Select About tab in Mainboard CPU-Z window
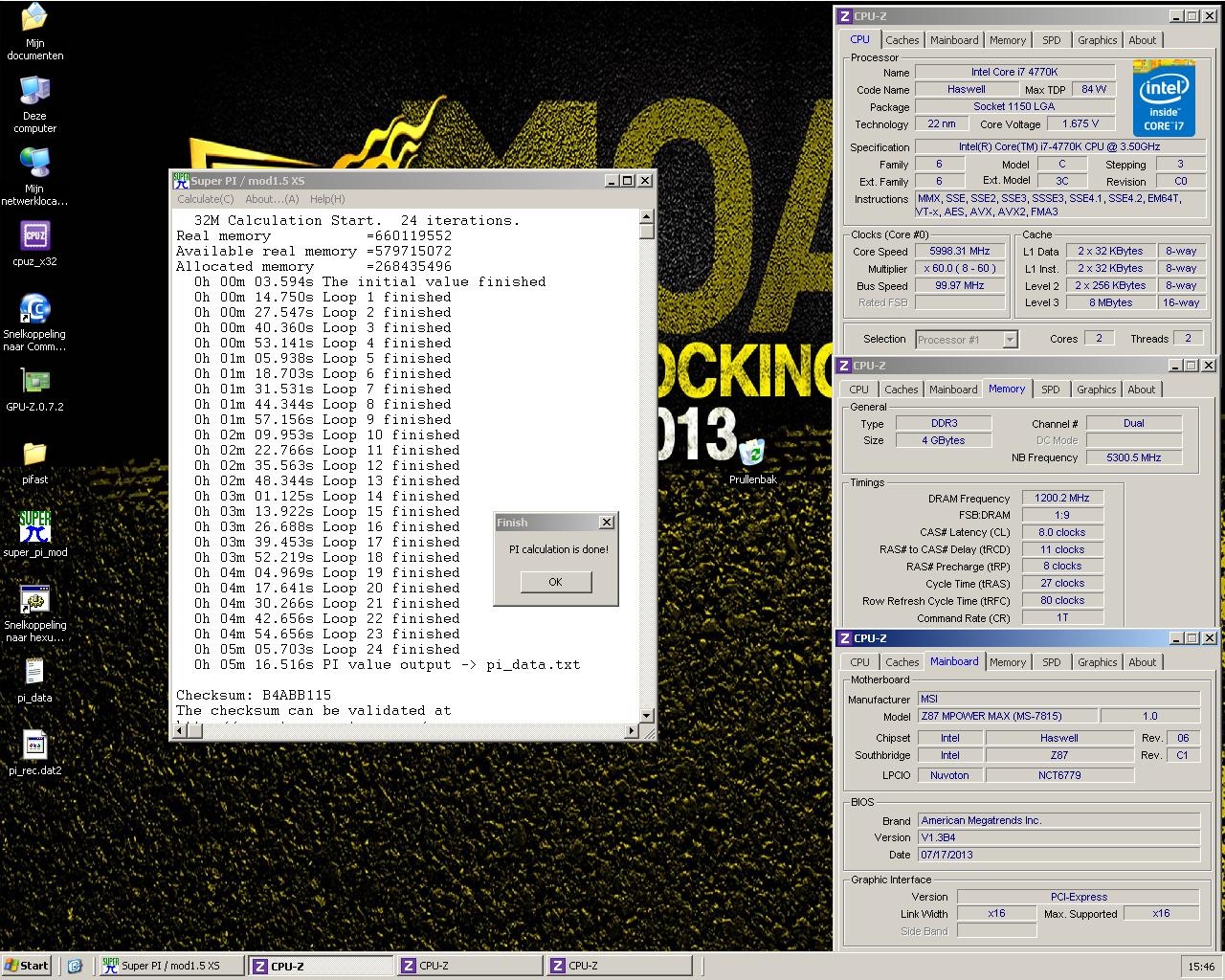Viewport: 1225px width, 980px height. click(x=1143, y=662)
